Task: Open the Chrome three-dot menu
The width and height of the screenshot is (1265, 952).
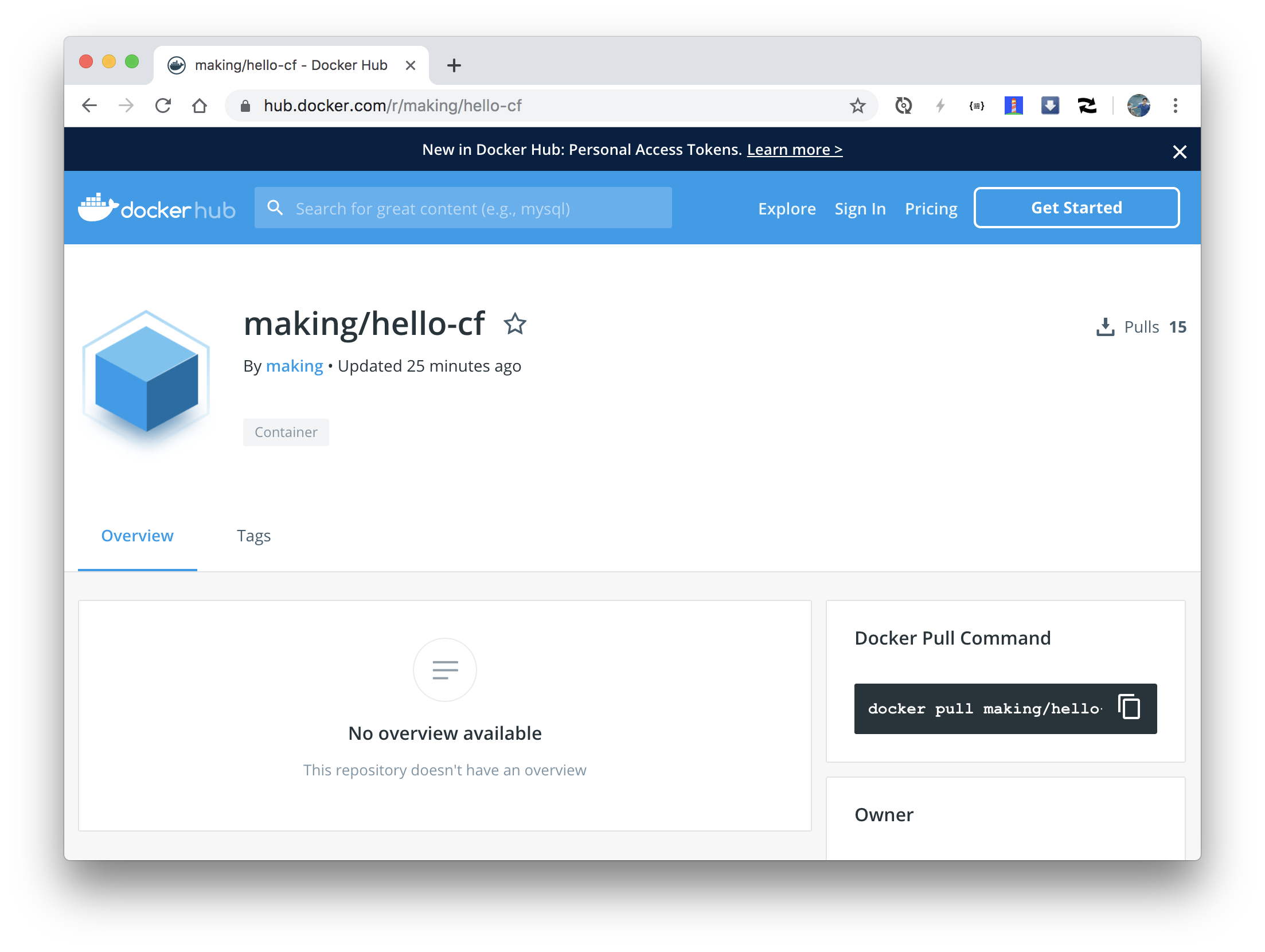Action: tap(1176, 106)
